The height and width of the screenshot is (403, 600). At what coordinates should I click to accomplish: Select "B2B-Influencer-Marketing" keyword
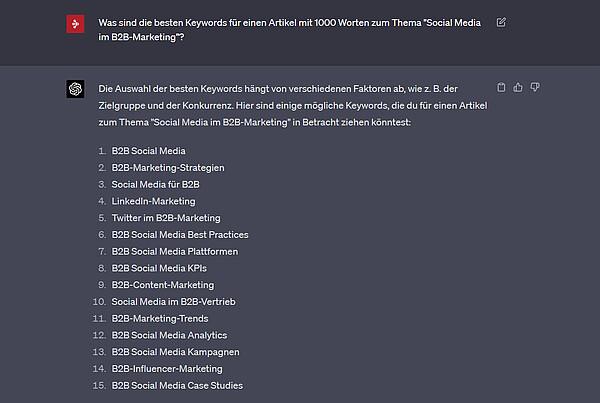pos(167,369)
